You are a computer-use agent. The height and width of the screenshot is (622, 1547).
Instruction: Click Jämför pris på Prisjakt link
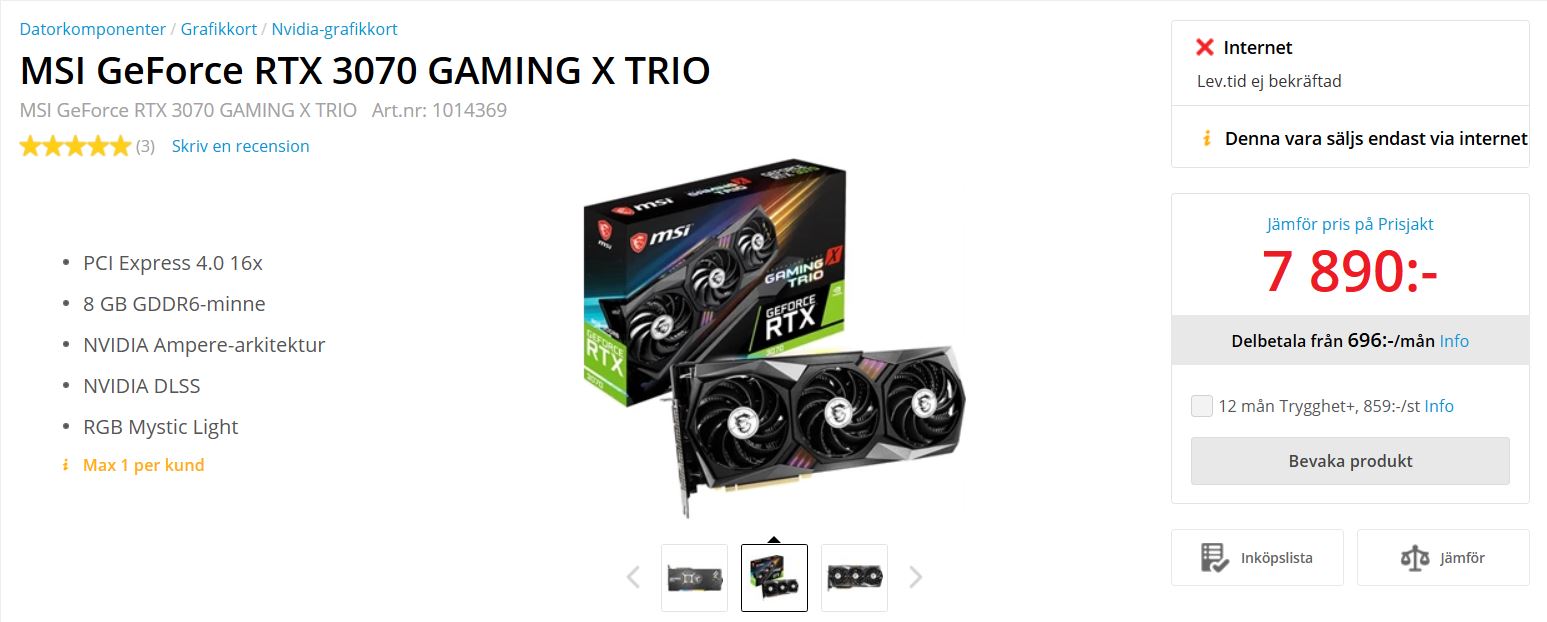[1350, 224]
